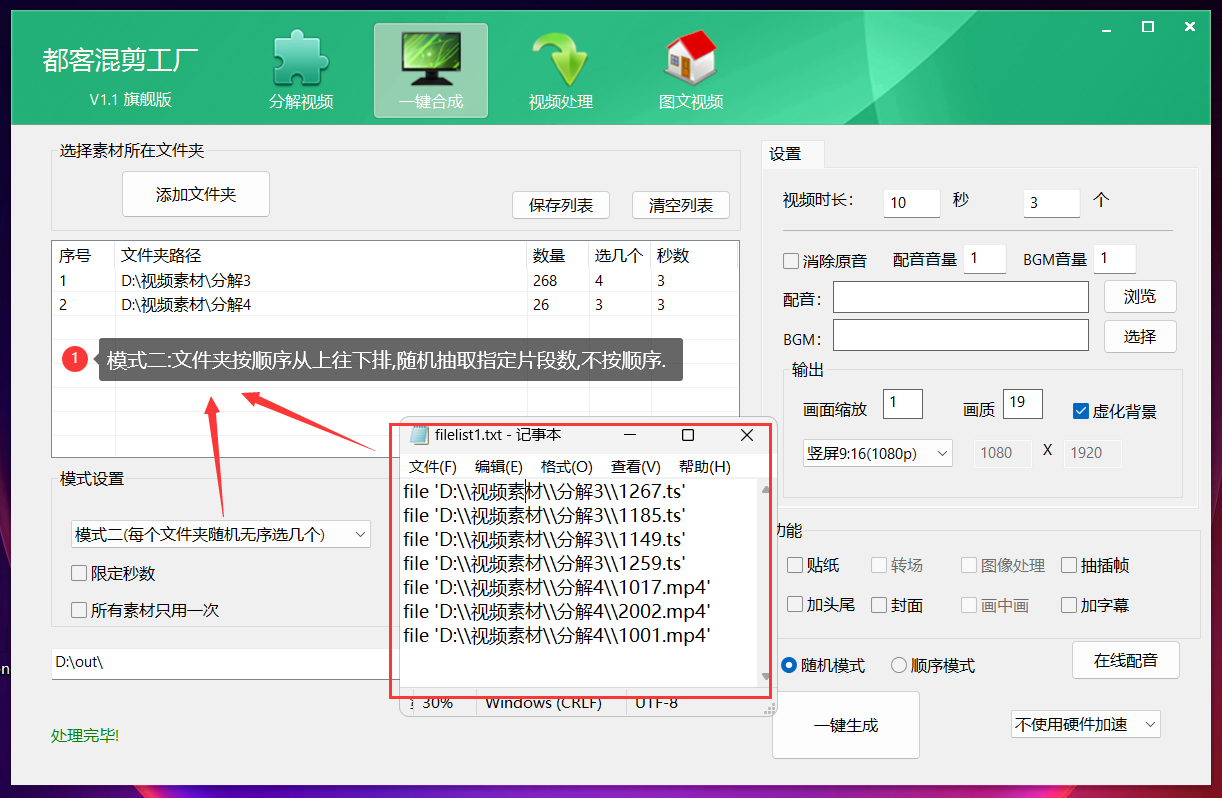Click the Notepad line ending 1267.ts
The width and height of the screenshot is (1222, 798).
pyautogui.click(x=544, y=491)
